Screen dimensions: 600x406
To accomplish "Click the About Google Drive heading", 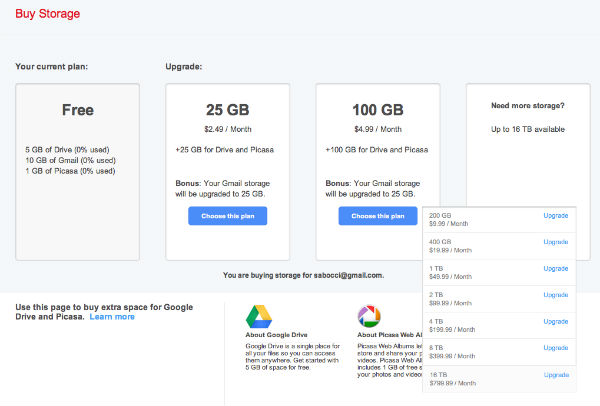I will 276,335.
